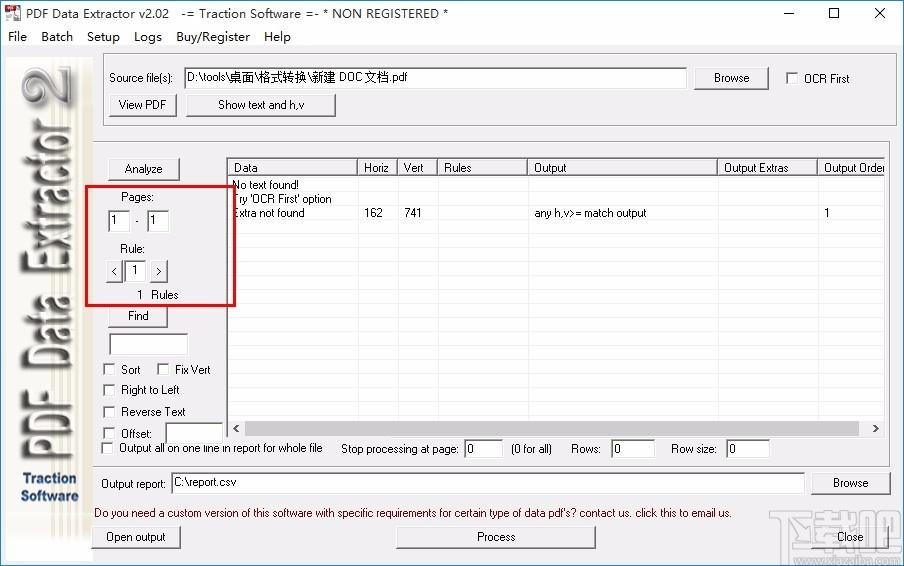Click the Offset value field
The image size is (904, 566).
click(x=194, y=433)
